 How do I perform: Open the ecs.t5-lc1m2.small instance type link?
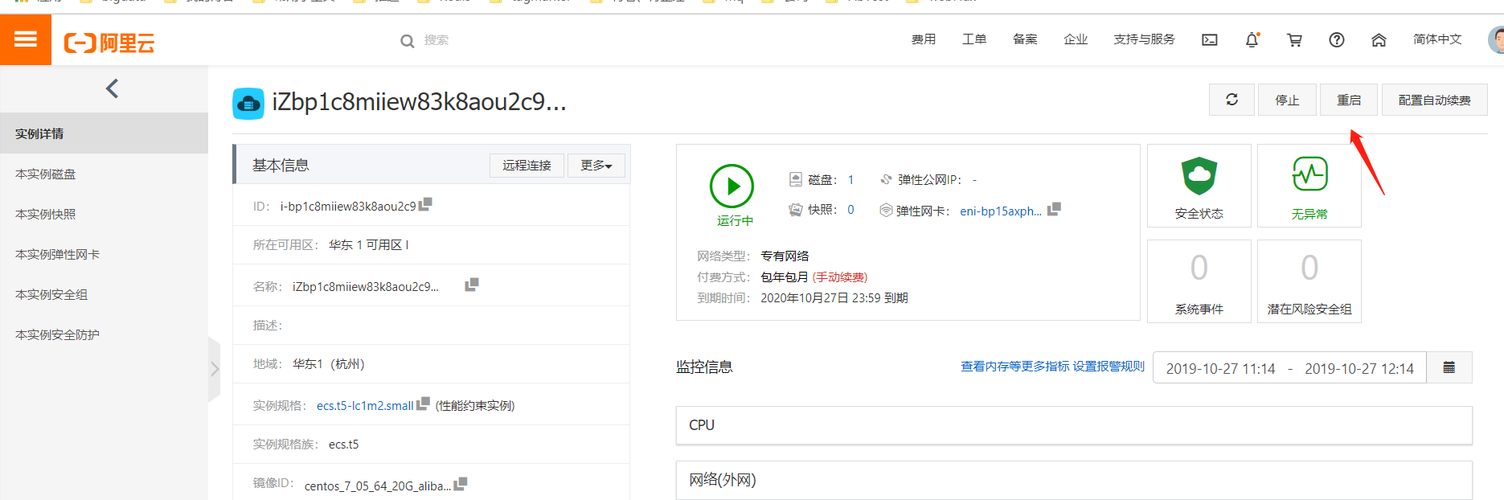click(x=365, y=405)
